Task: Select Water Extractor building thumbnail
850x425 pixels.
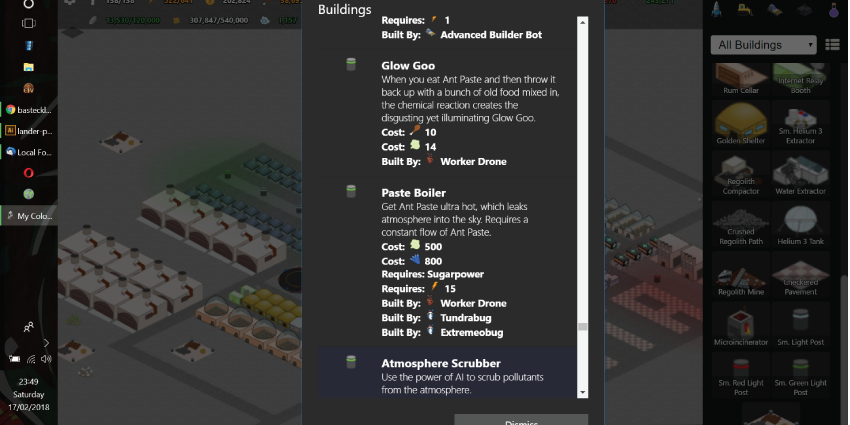Action: click(x=800, y=174)
